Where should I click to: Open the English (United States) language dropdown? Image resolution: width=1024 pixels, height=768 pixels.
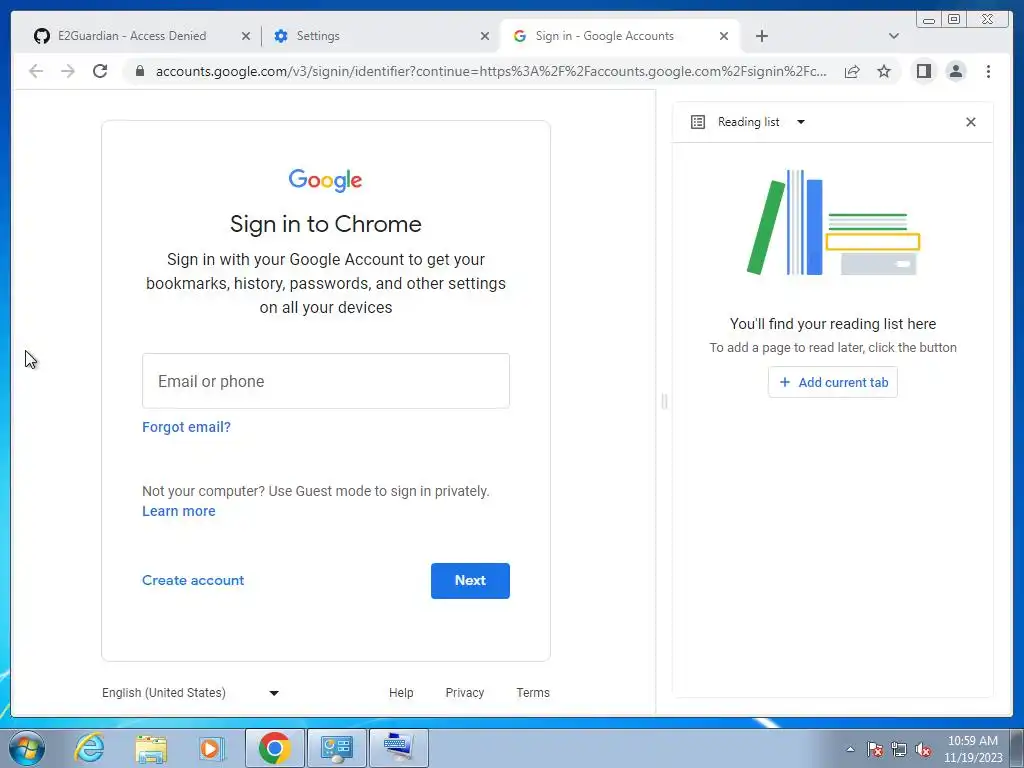[190, 693]
